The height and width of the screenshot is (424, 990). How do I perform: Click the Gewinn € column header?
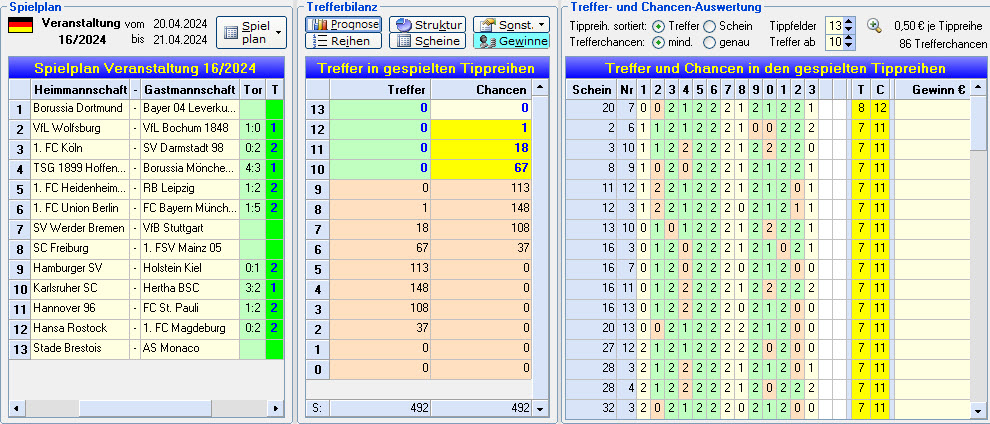(x=932, y=90)
